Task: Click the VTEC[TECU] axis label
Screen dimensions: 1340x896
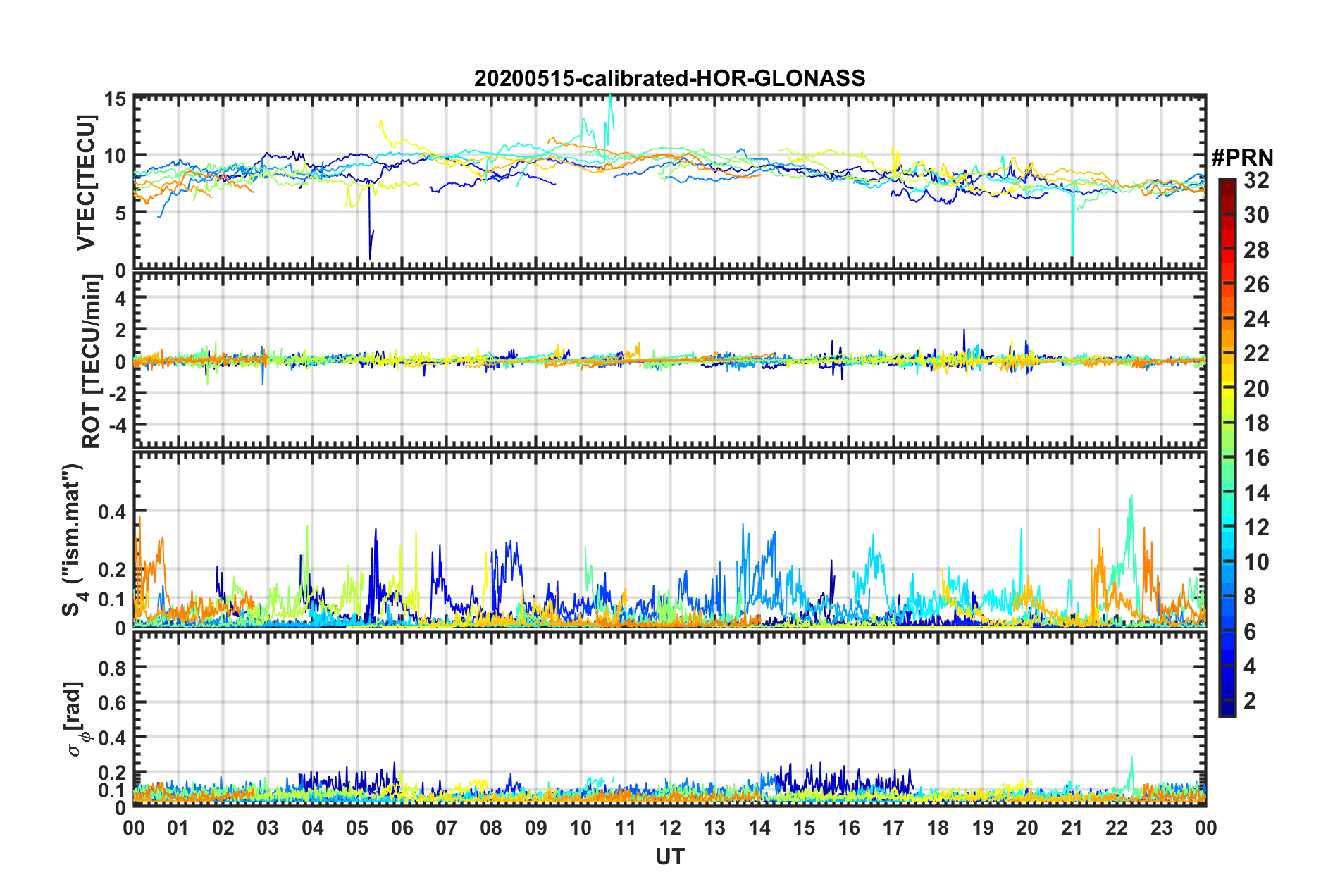Action: (86, 183)
